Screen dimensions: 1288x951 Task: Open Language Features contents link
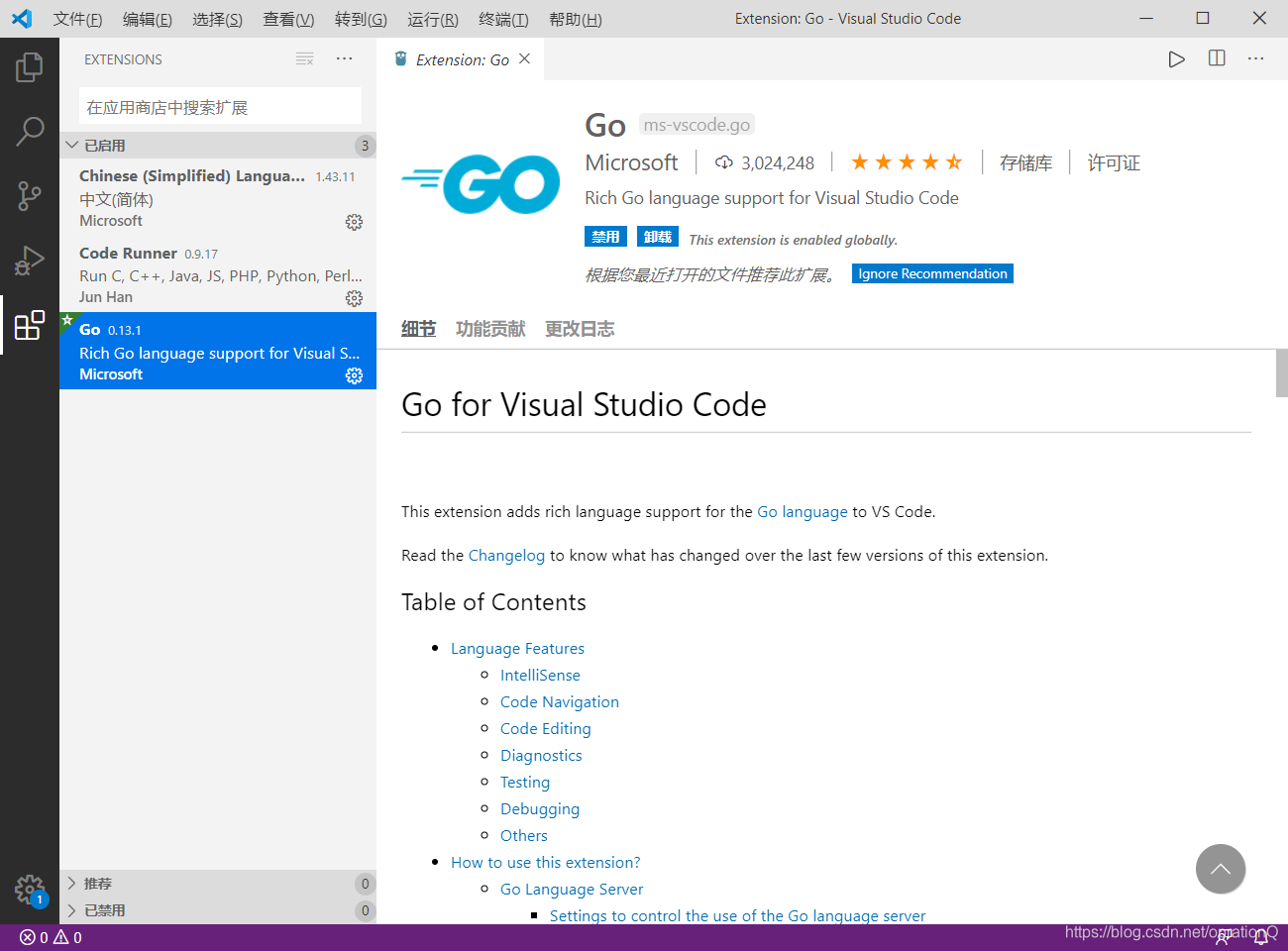[517, 649]
